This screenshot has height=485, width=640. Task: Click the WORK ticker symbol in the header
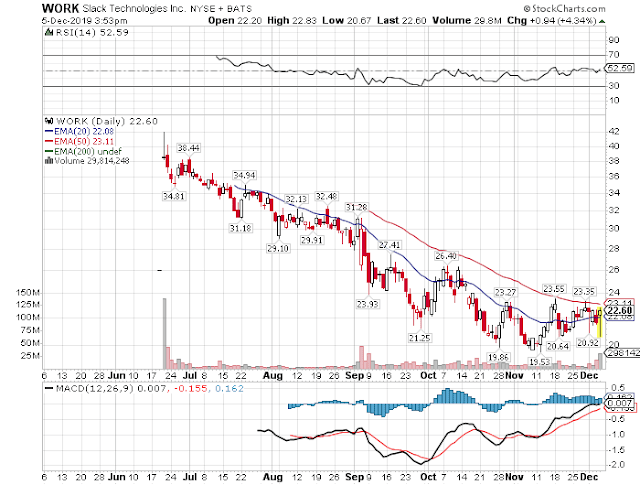60,8
